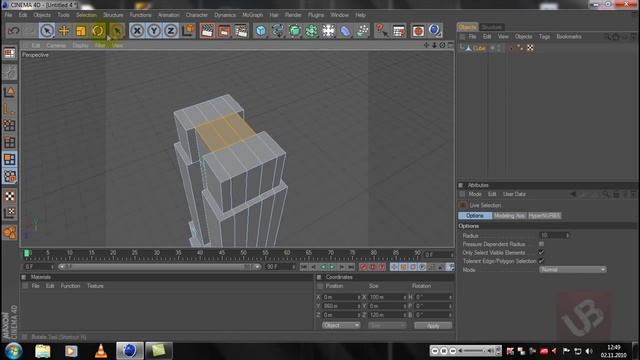
Task: Open the Mode dropdown set to Normal
Action: tap(573, 269)
